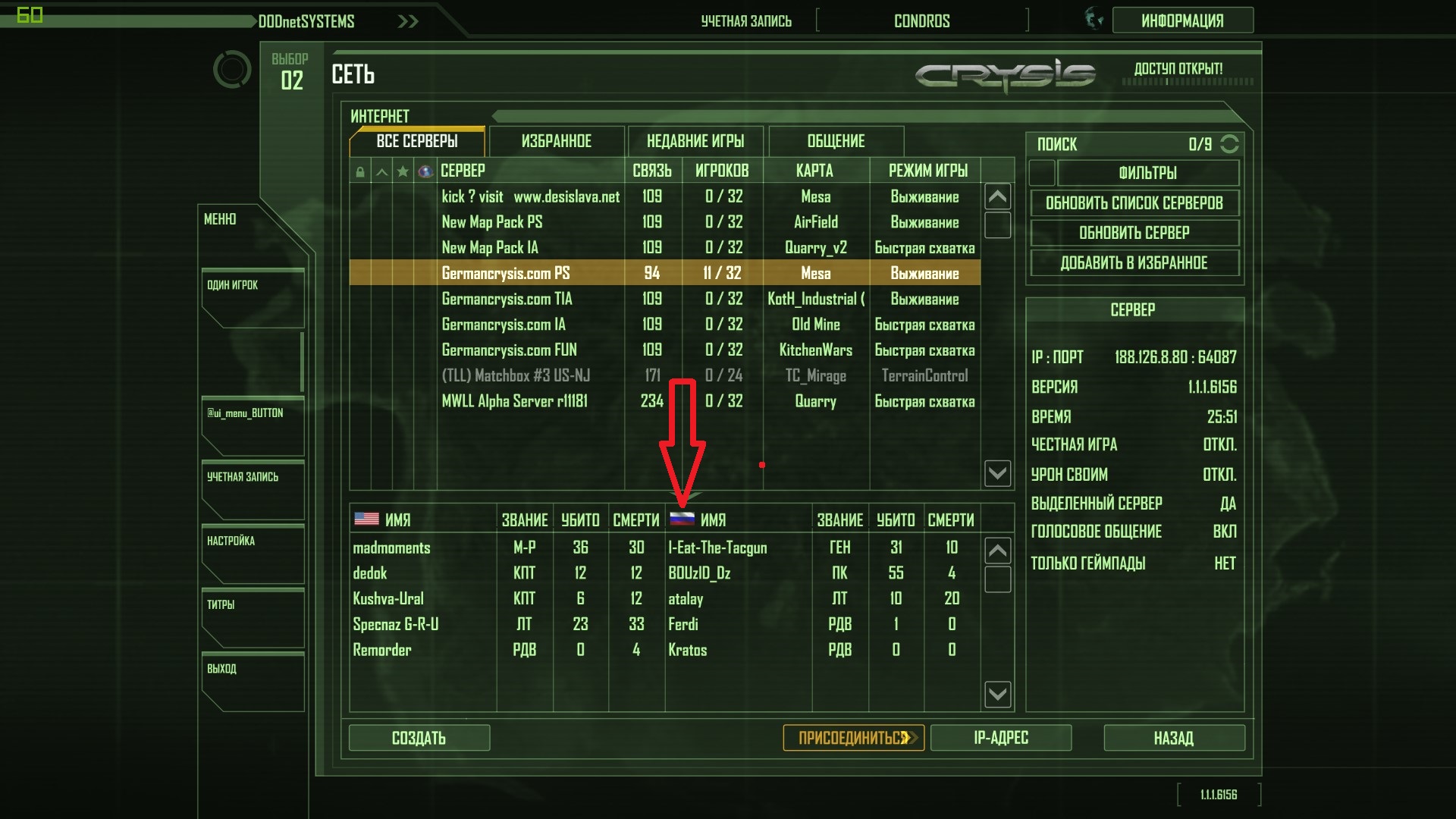
Task: Join server with ПРИСОЕДИНИТЬСЯ button
Action: [x=853, y=738]
